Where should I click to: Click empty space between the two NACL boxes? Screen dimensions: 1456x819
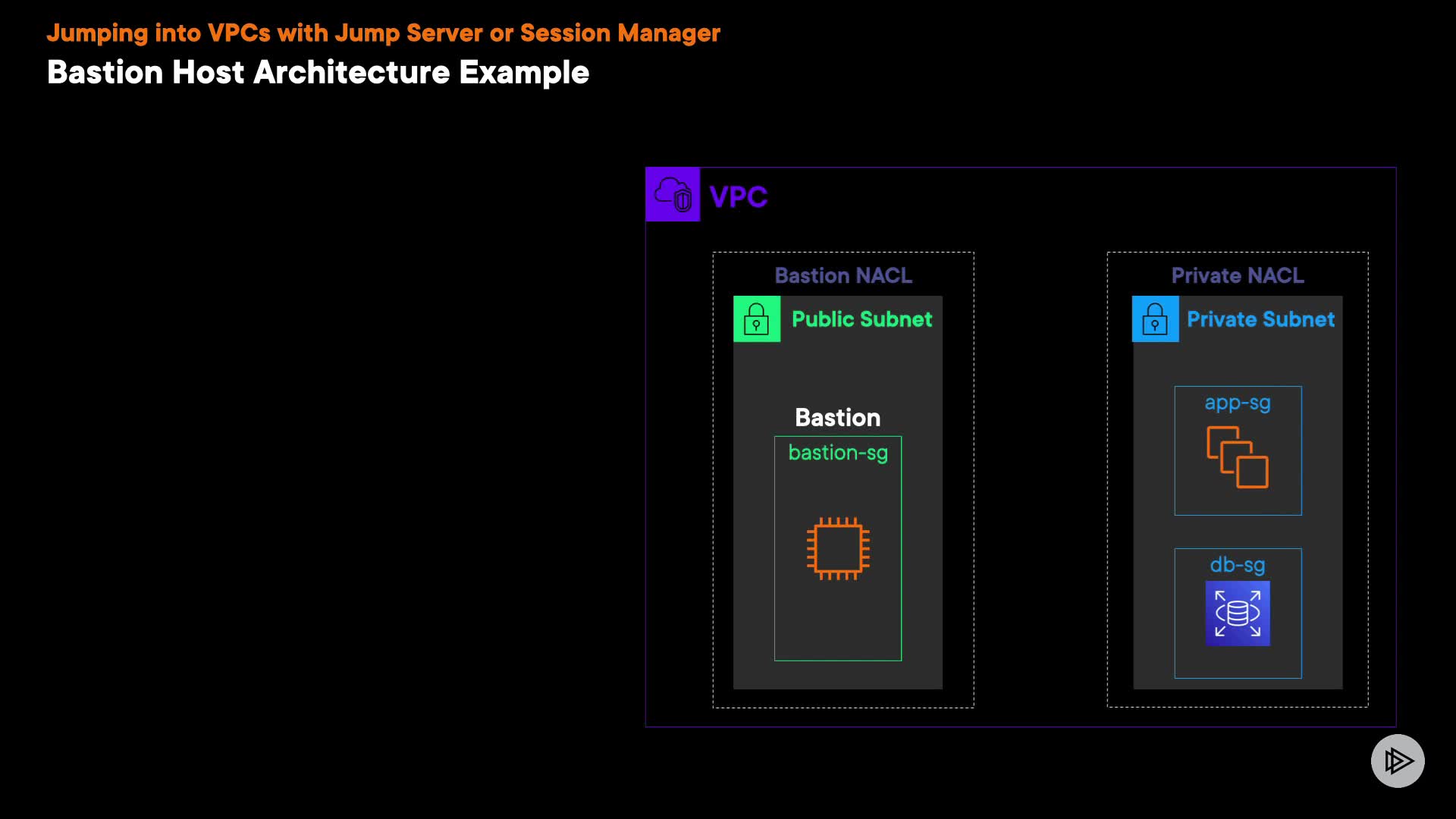(x=1040, y=478)
